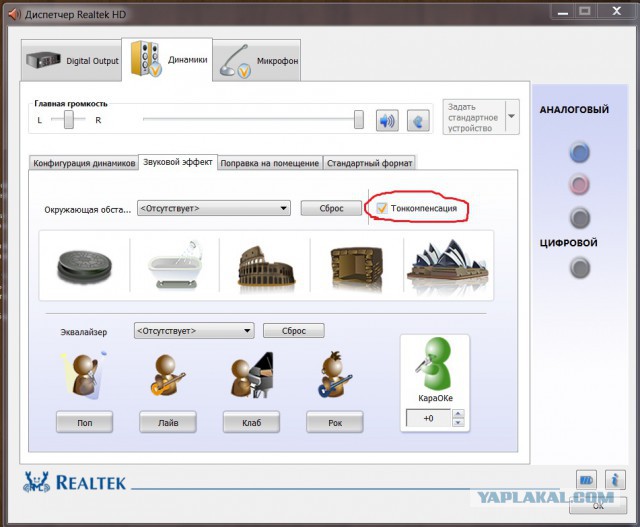Close the Диспетчер Realtek HD window

(616, 11)
